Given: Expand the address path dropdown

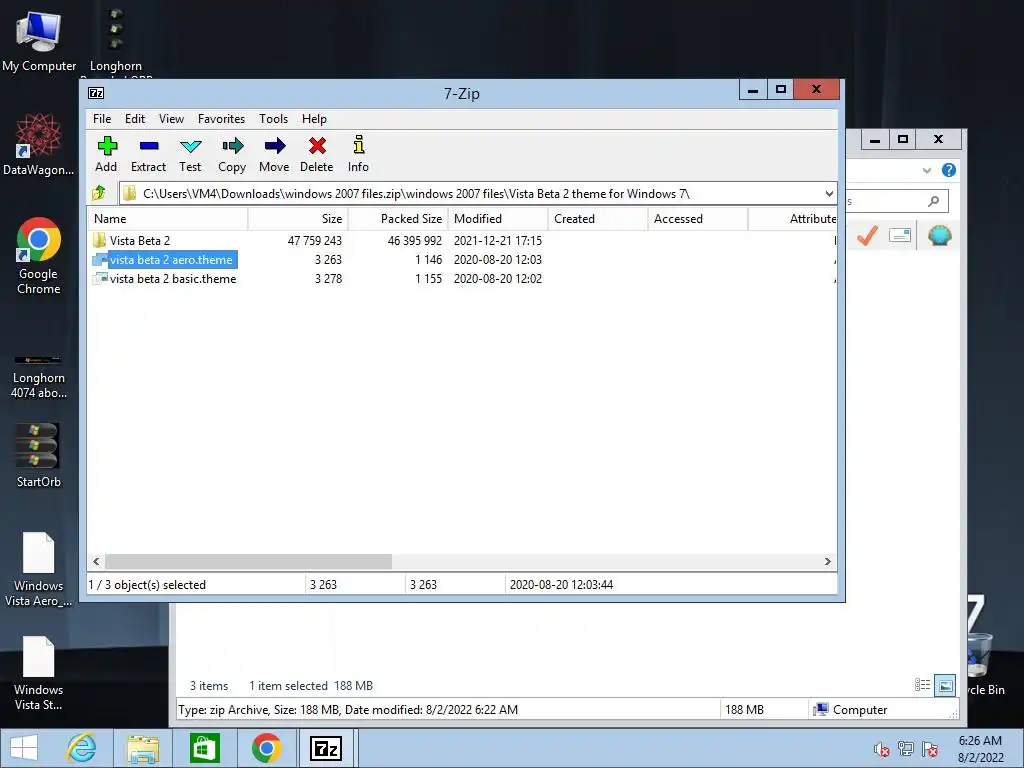Looking at the screenshot, I should [x=829, y=194].
